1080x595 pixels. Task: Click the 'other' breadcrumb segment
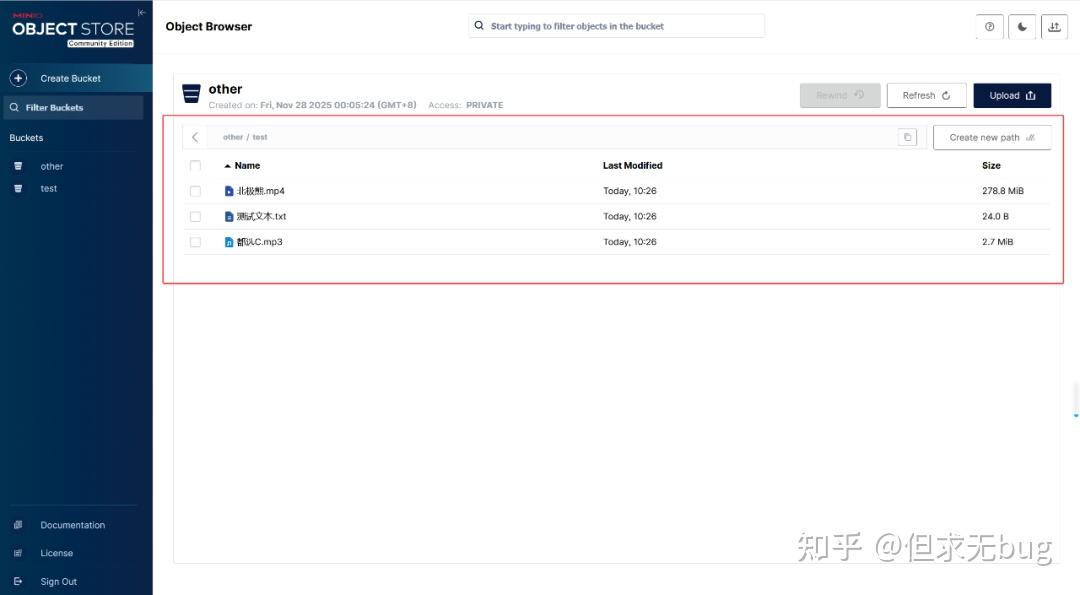click(x=233, y=137)
